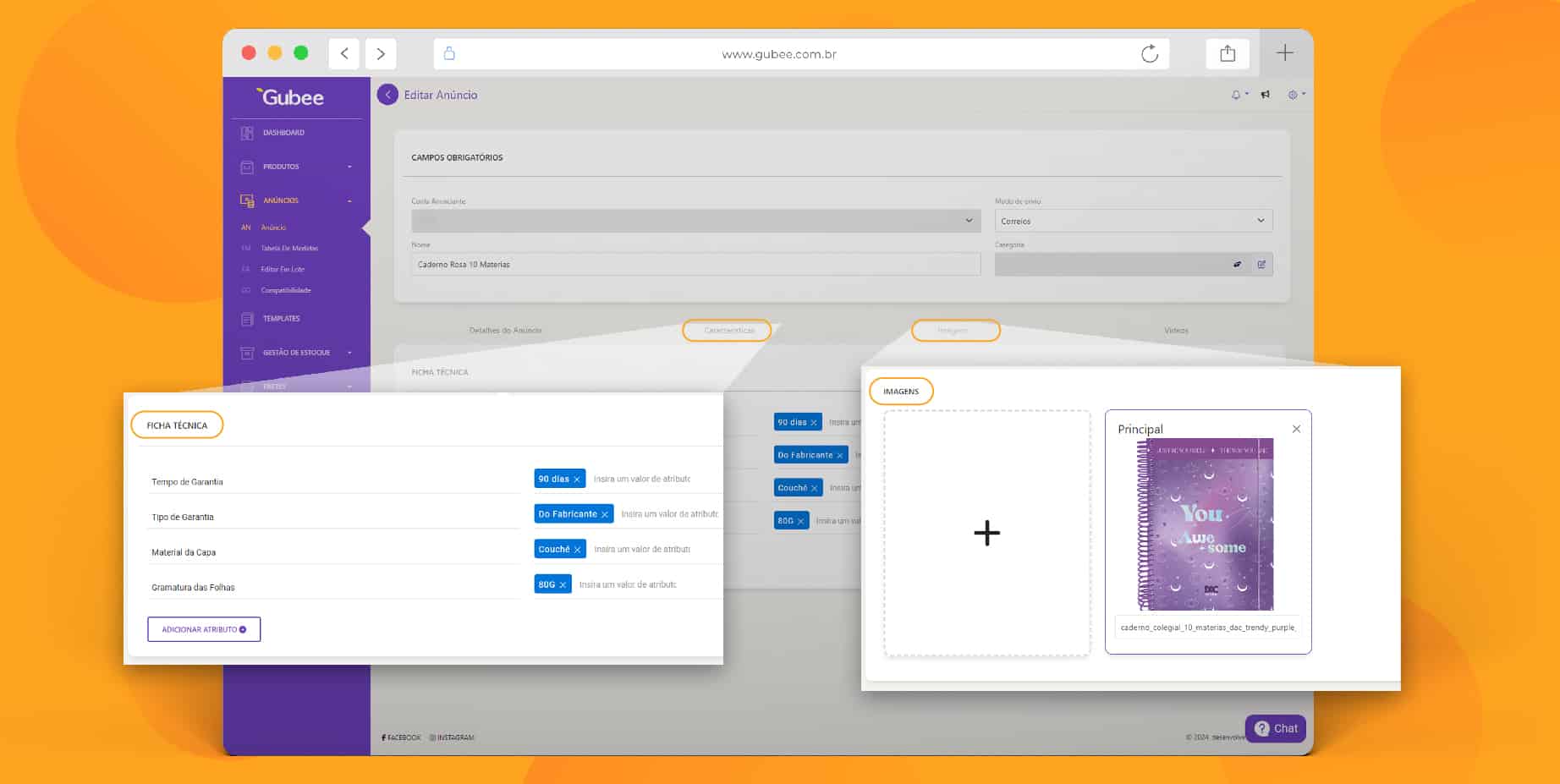Open the browser share icon
Screen dimensions: 1560x784
click(1228, 53)
